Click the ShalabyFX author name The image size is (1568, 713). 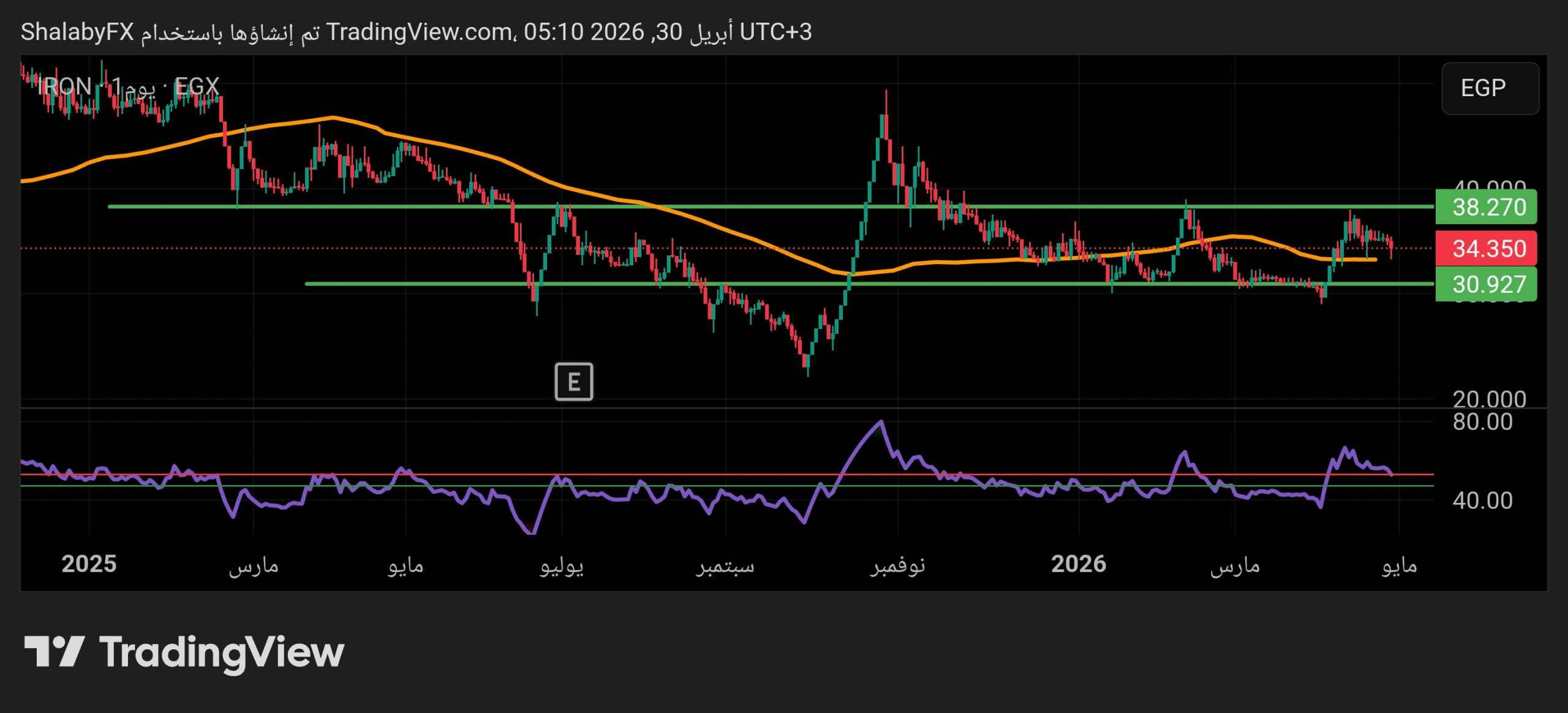click(77, 32)
